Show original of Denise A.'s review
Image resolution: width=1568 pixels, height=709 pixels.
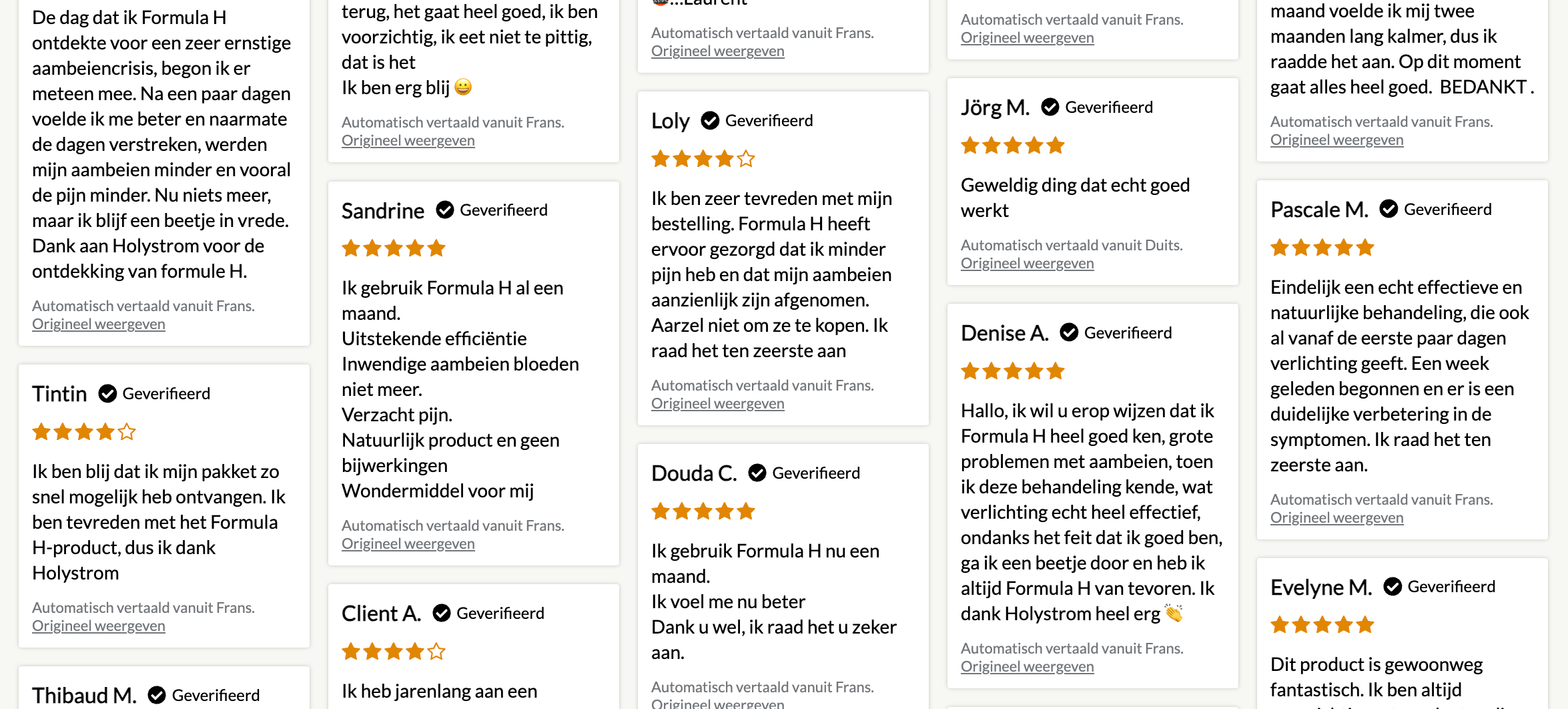[x=1028, y=667]
